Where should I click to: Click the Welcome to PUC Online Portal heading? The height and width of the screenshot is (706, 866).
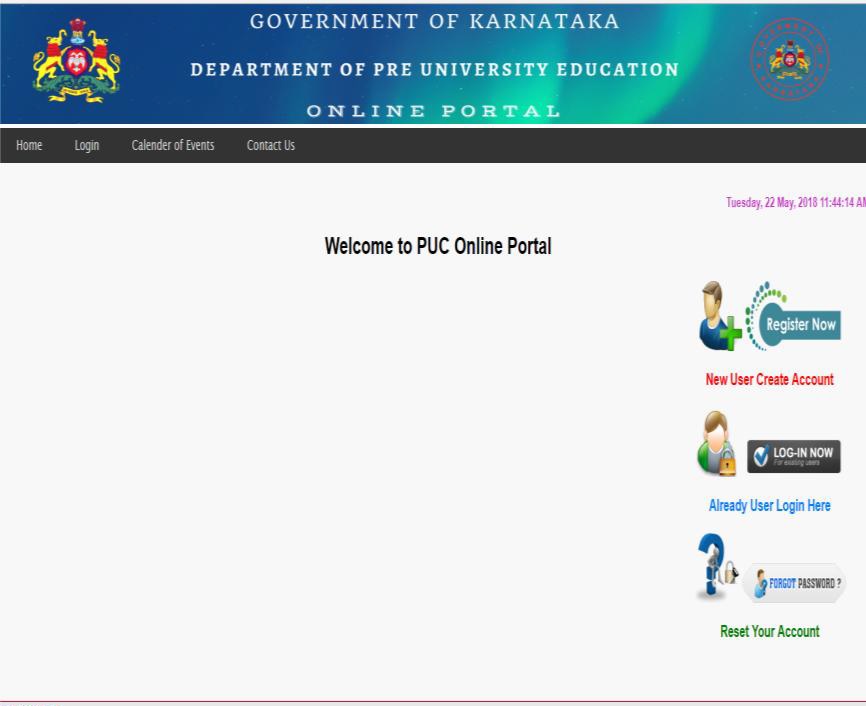[x=438, y=246]
